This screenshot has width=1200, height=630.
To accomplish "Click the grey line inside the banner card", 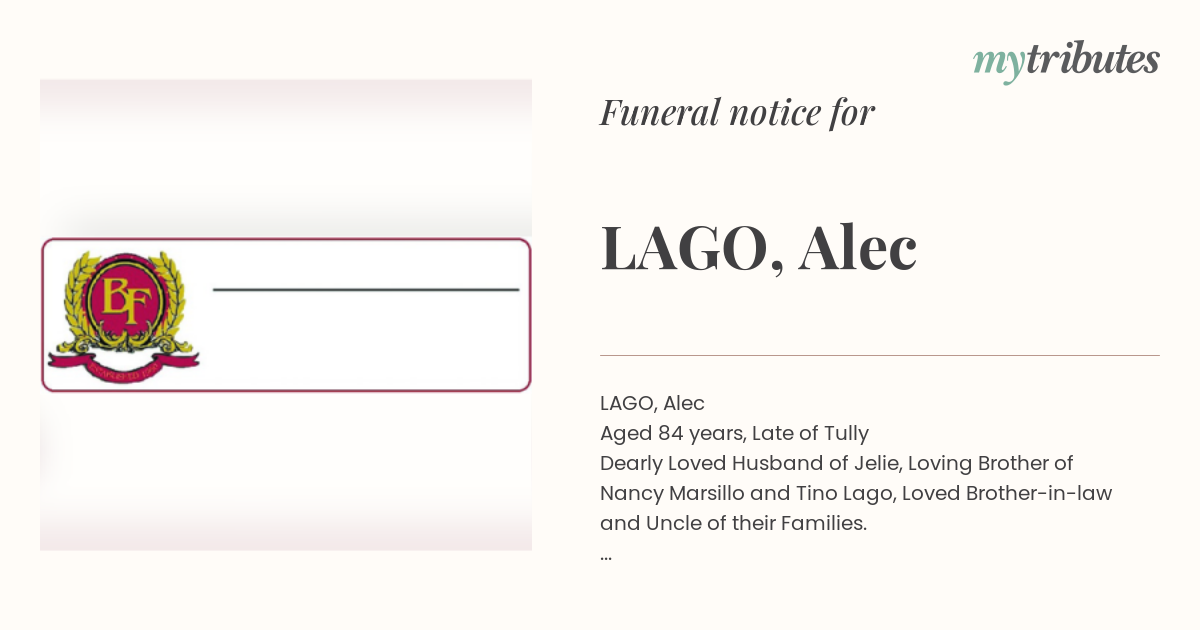I will (366, 290).
